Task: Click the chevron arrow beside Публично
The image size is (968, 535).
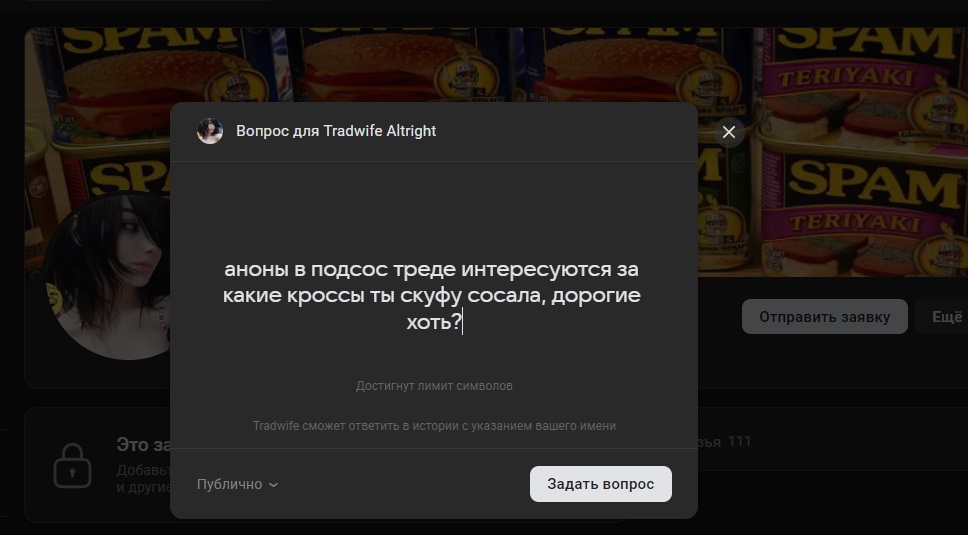Action: [273, 485]
